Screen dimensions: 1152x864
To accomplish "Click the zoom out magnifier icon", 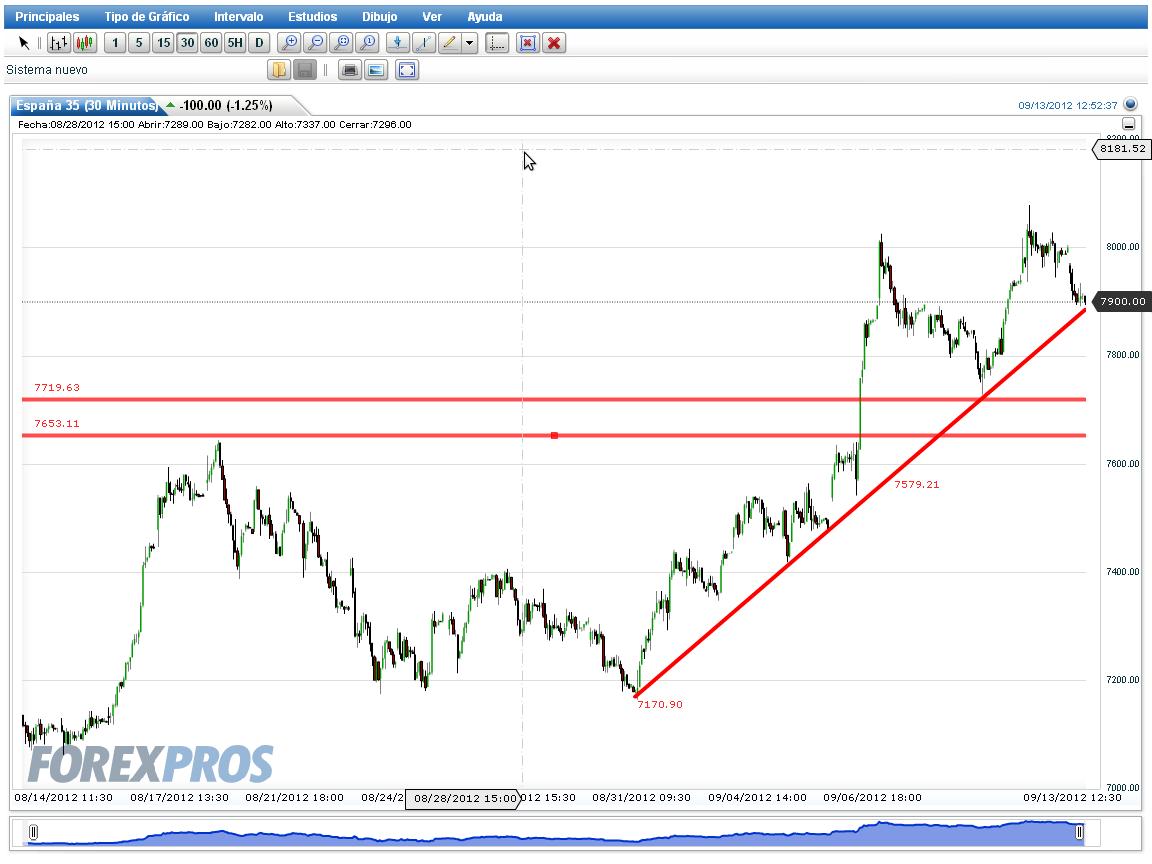I will (x=316, y=43).
